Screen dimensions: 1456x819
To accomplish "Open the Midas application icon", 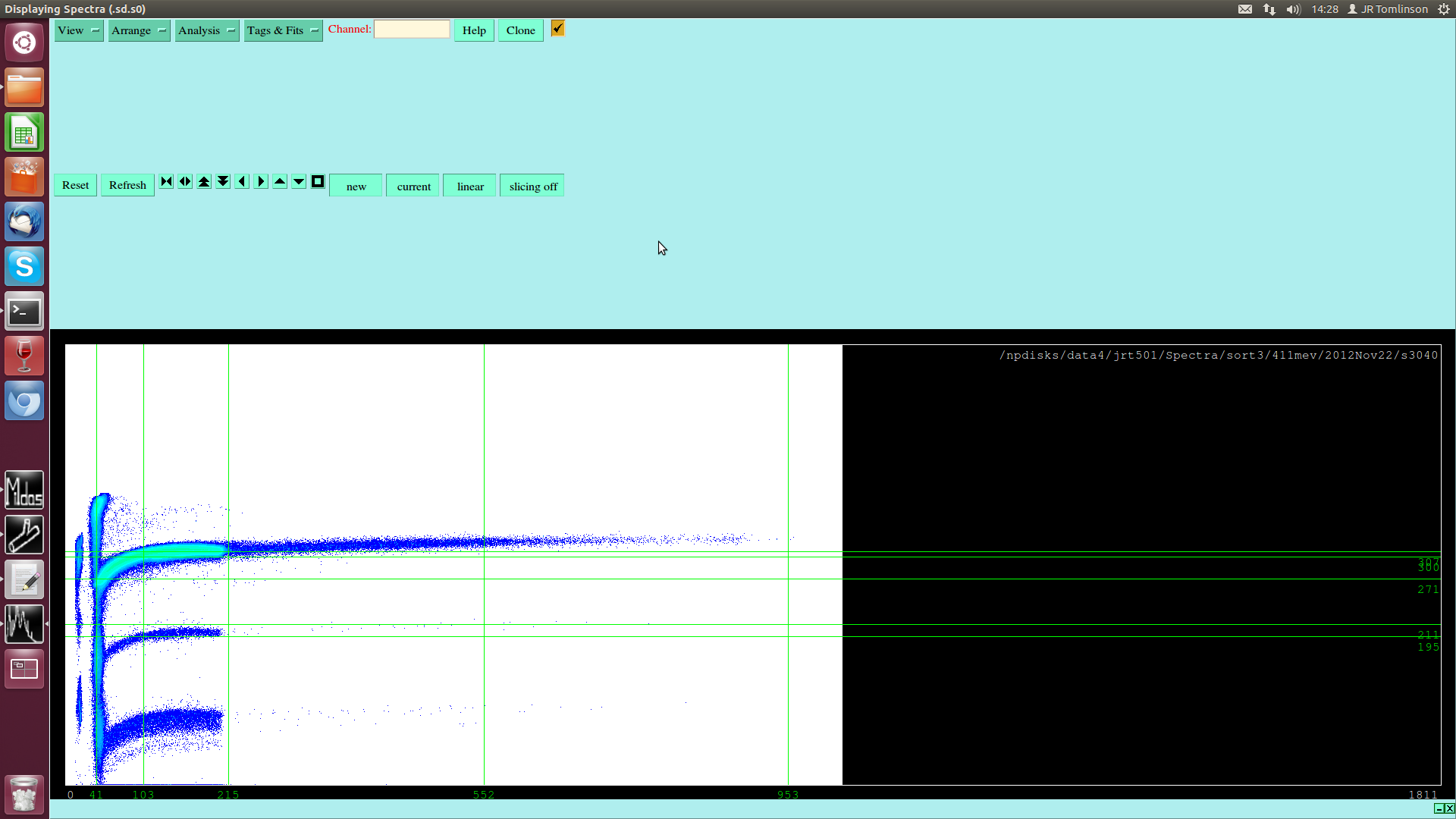I will [24, 490].
